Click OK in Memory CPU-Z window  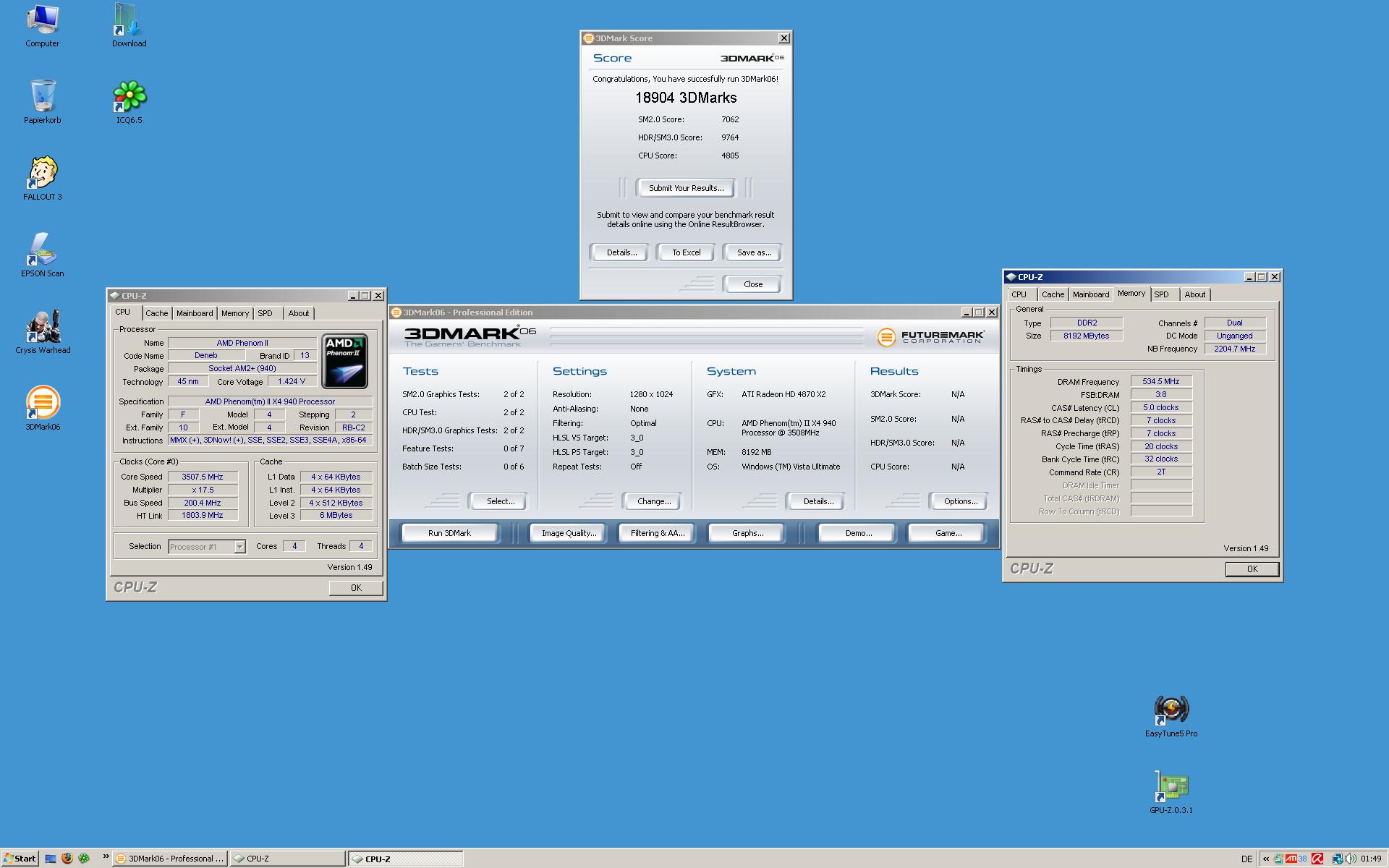tap(1252, 569)
